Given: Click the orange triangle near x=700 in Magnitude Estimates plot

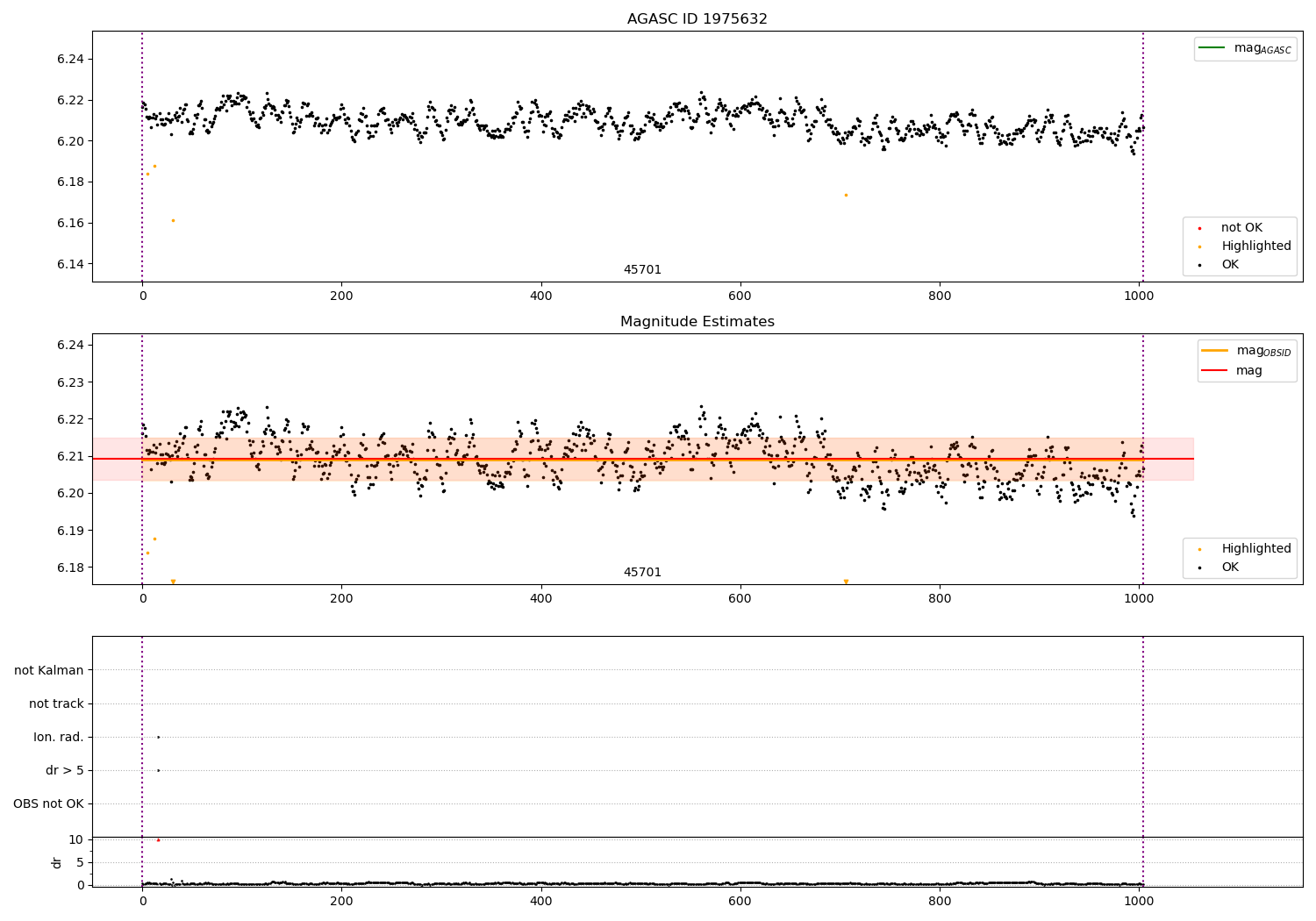Looking at the screenshot, I should (846, 582).
